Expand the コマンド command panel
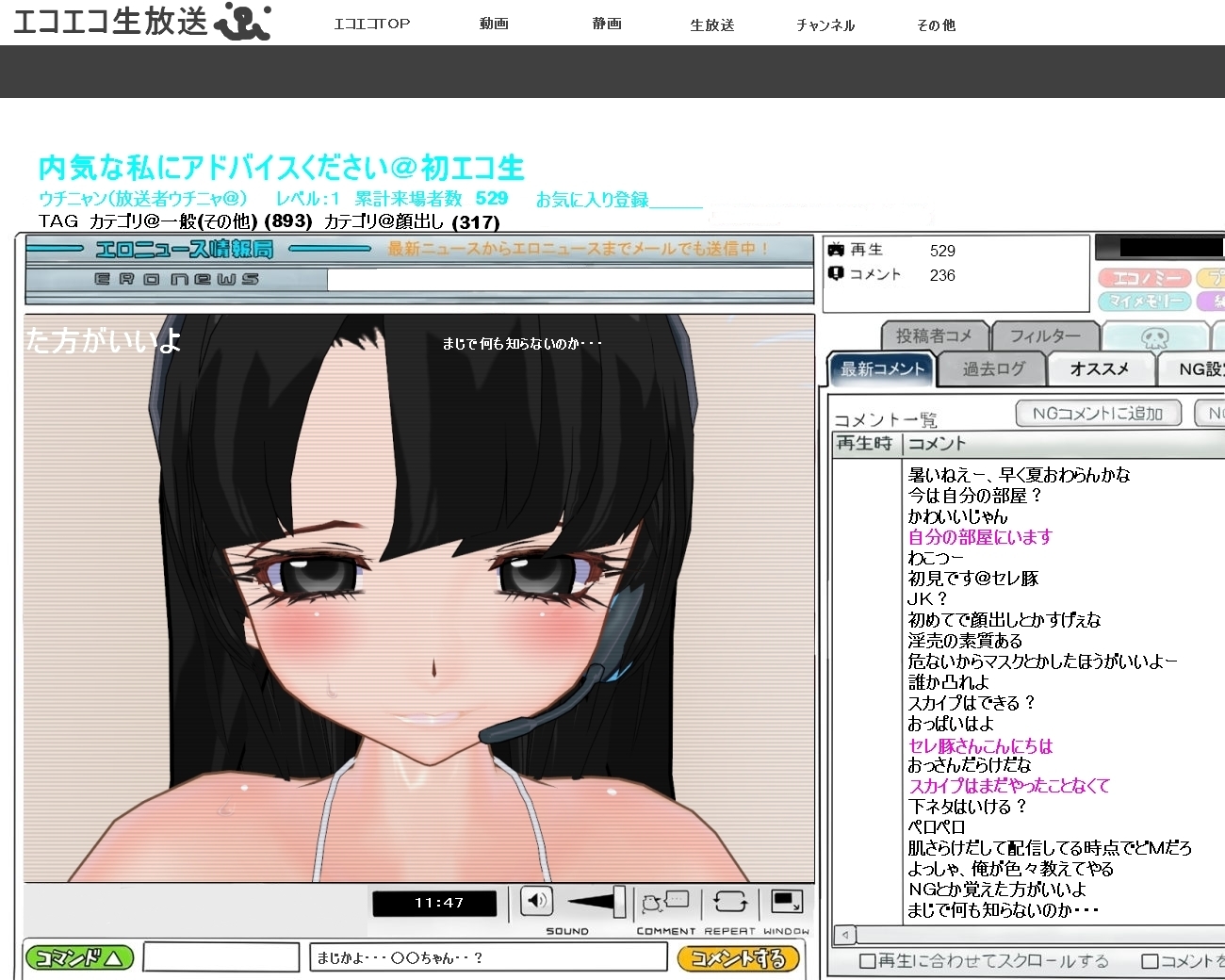Viewport: 1225px width, 980px height. tap(79, 958)
